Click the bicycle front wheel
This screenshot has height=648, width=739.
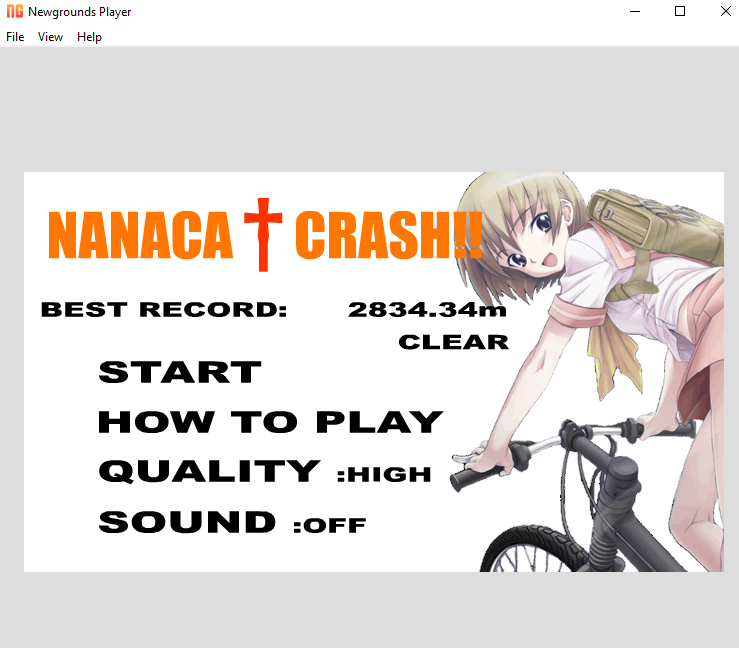pyautogui.click(x=522, y=549)
